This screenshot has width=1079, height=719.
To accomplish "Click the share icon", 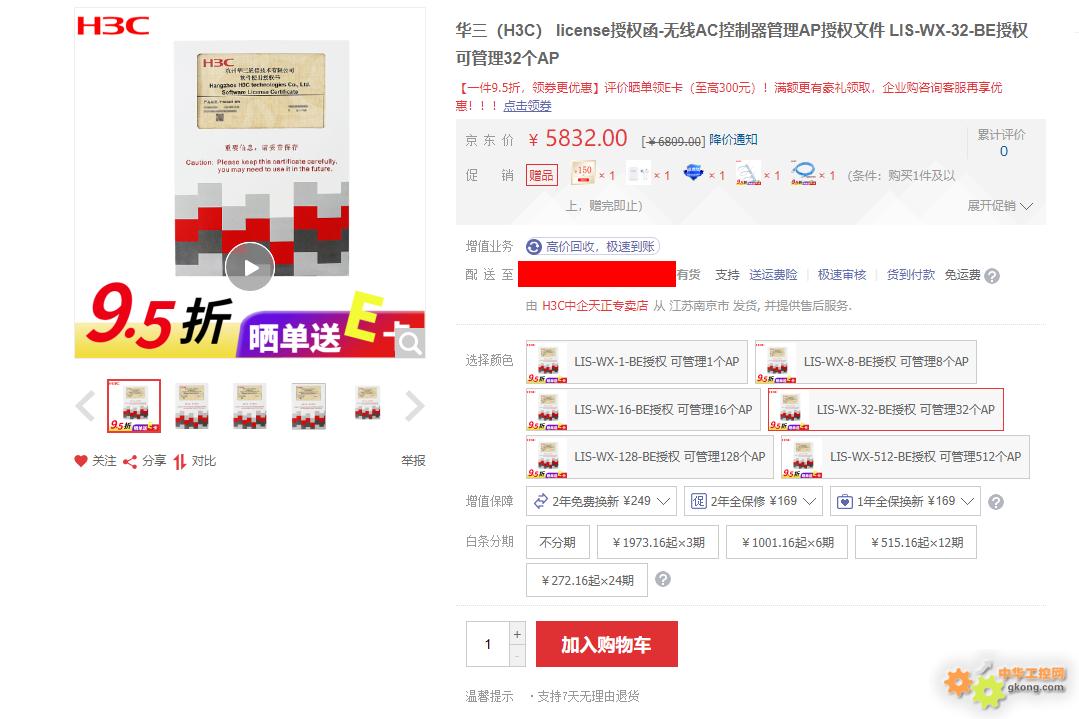I will click(129, 462).
